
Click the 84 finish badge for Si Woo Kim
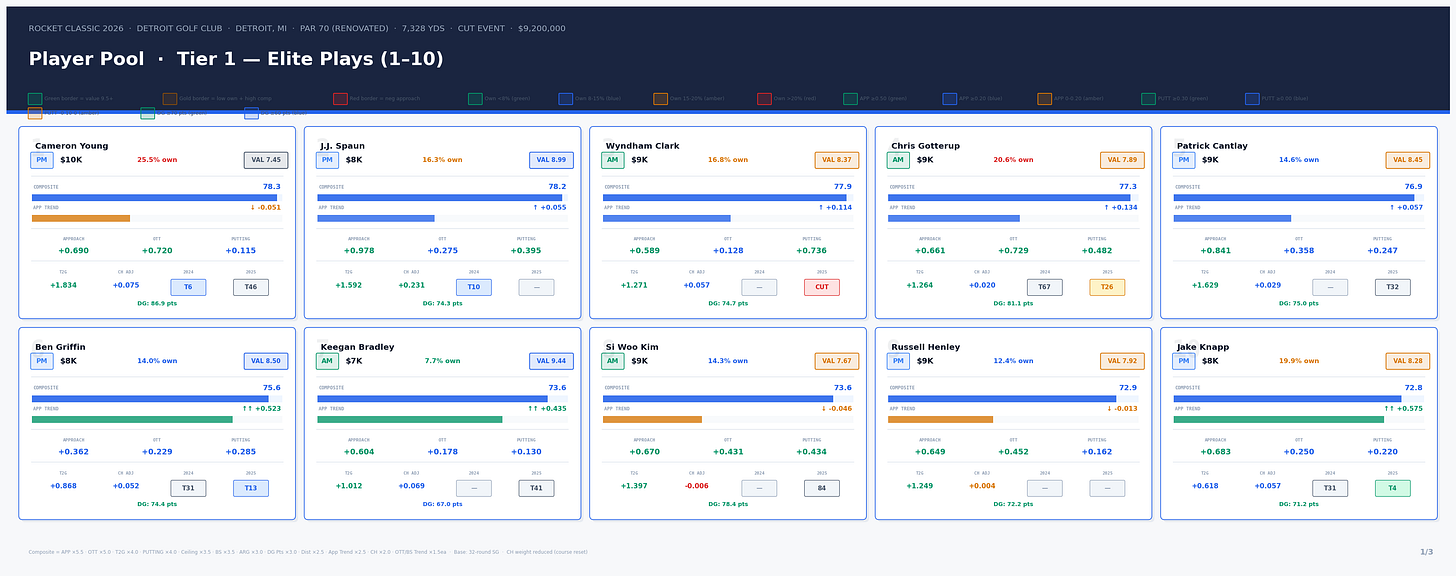(822, 488)
